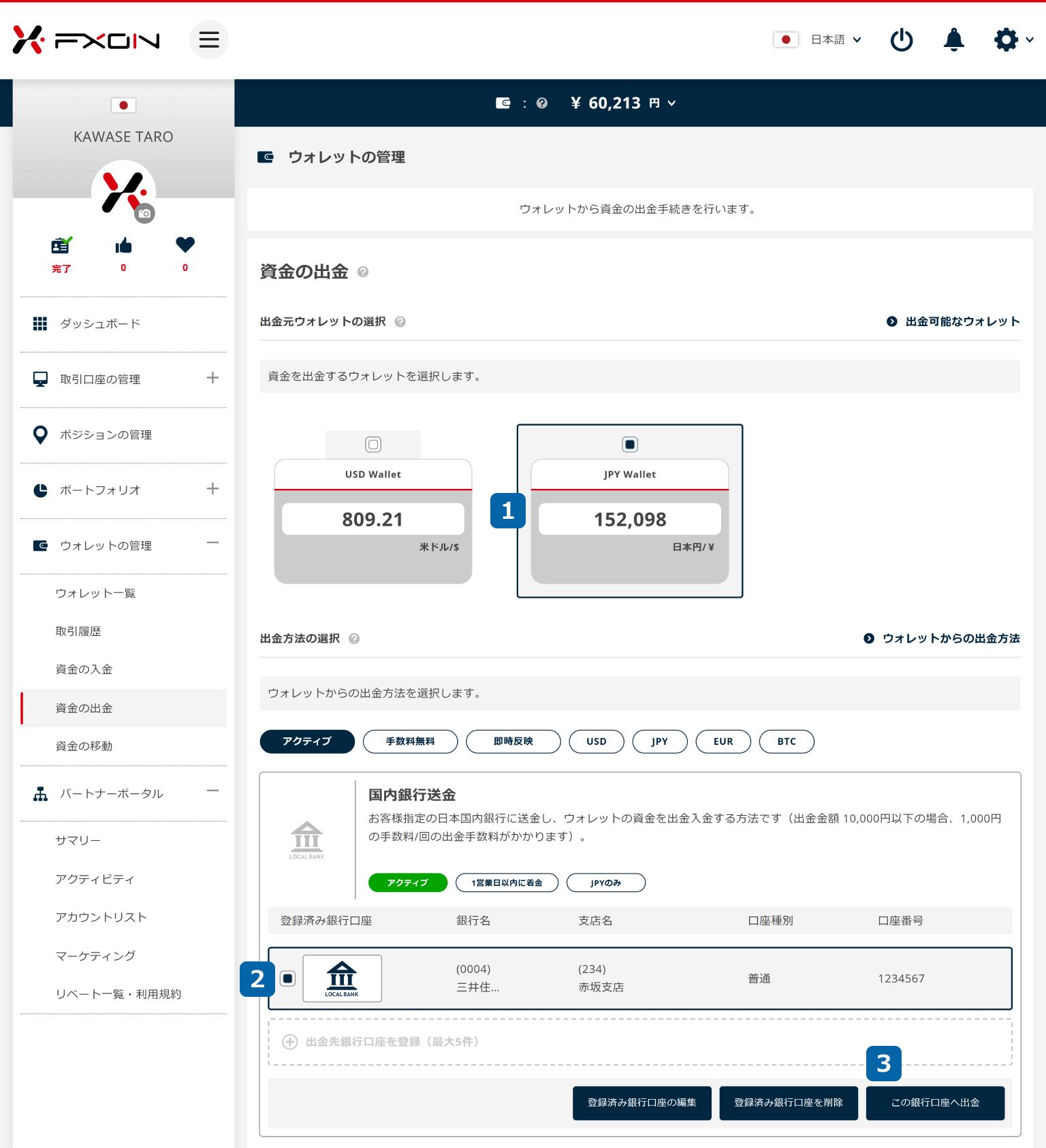
Task: Click the JPYのみ tag
Action: tap(606, 882)
